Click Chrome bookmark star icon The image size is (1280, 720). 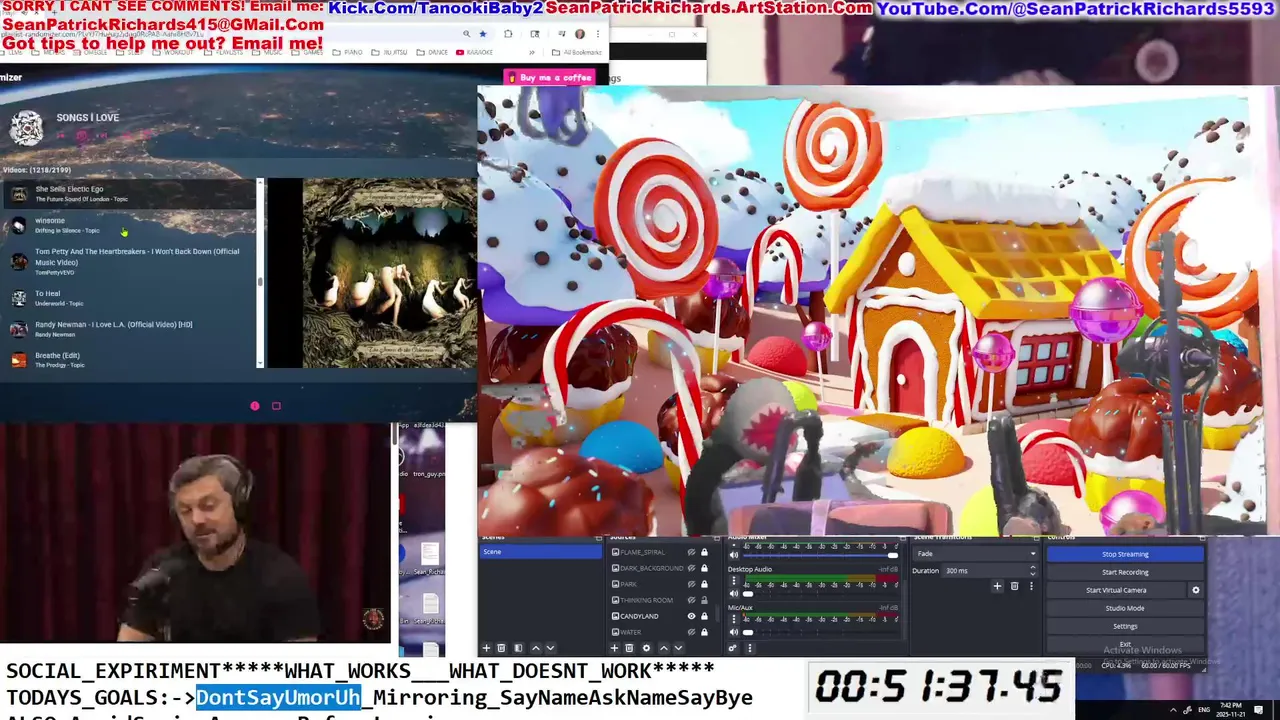click(x=483, y=33)
